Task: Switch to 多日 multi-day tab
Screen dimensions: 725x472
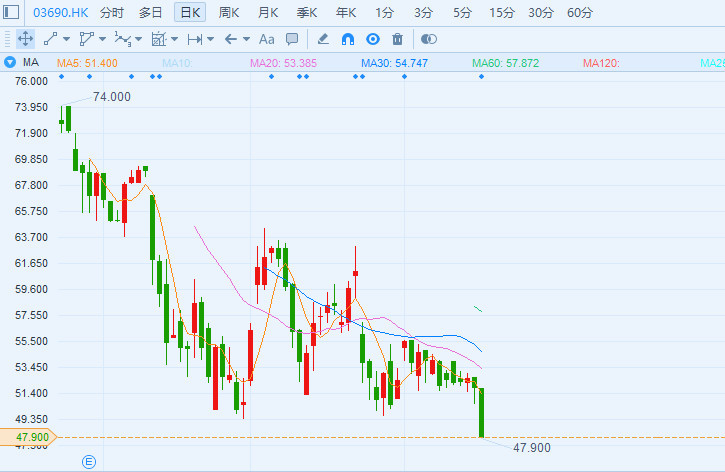Action: (150, 13)
